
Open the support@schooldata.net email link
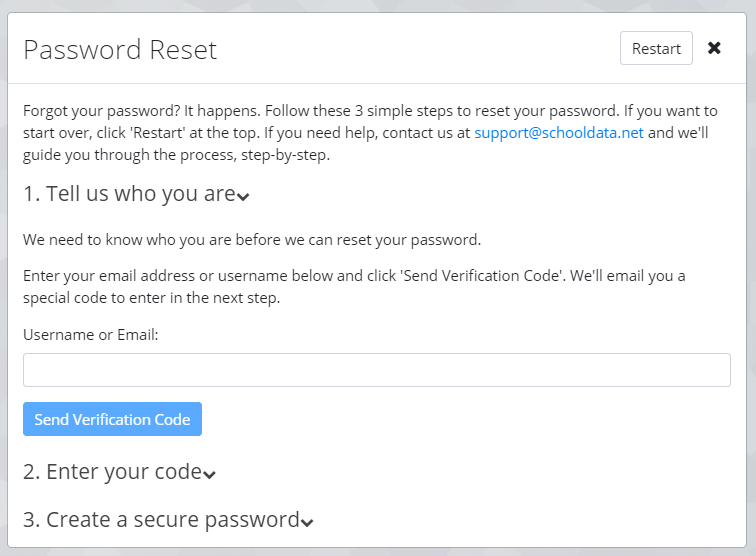[x=559, y=132]
